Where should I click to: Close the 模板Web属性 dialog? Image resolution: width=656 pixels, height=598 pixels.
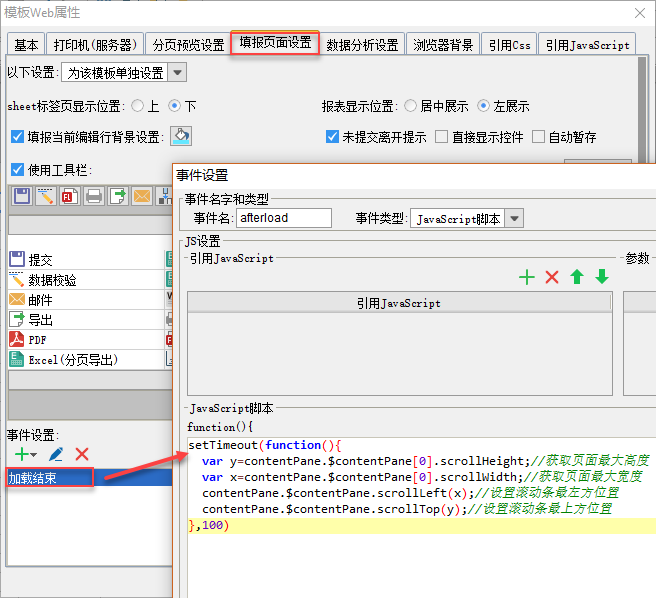pyautogui.click(x=640, y=13)
